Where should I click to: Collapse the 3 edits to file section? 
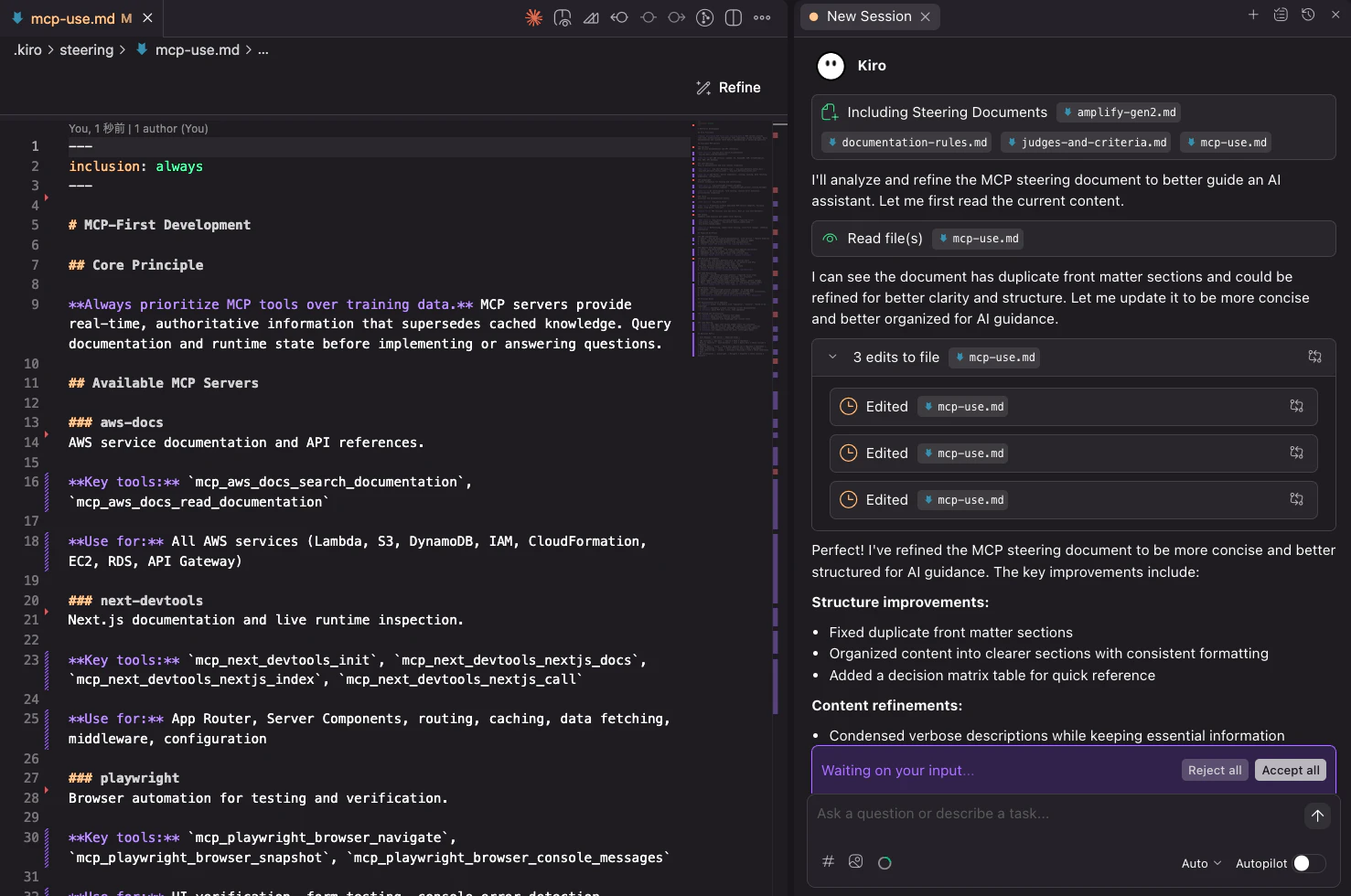click(832, 357)
